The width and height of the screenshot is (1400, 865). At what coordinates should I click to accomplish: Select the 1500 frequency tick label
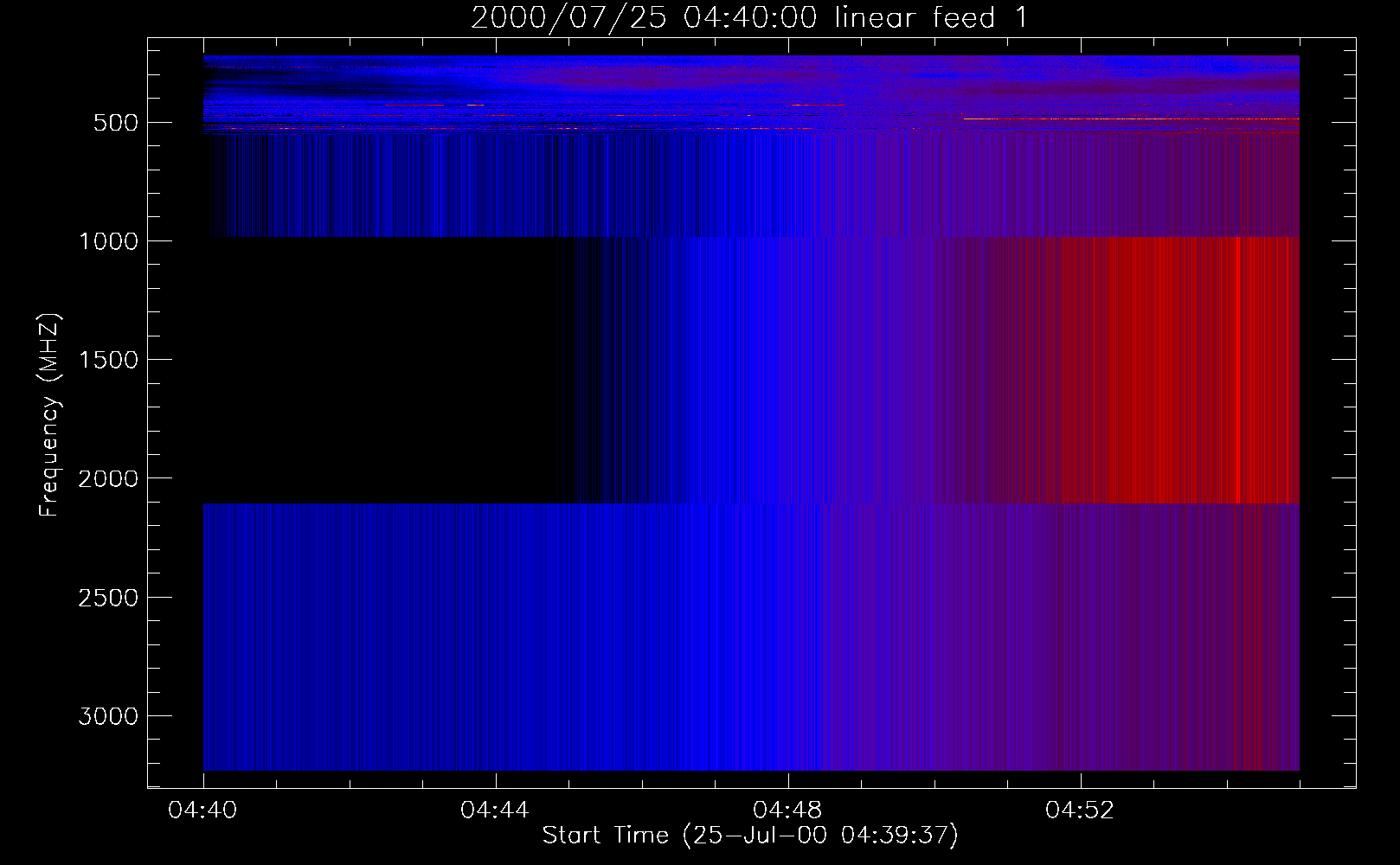[x=108, y=360]
